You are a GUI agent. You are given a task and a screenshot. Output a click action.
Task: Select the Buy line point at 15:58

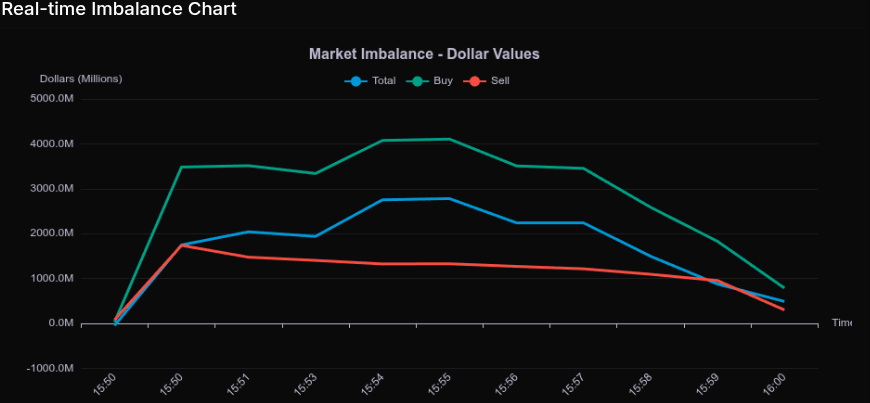[x=650, y=207]
